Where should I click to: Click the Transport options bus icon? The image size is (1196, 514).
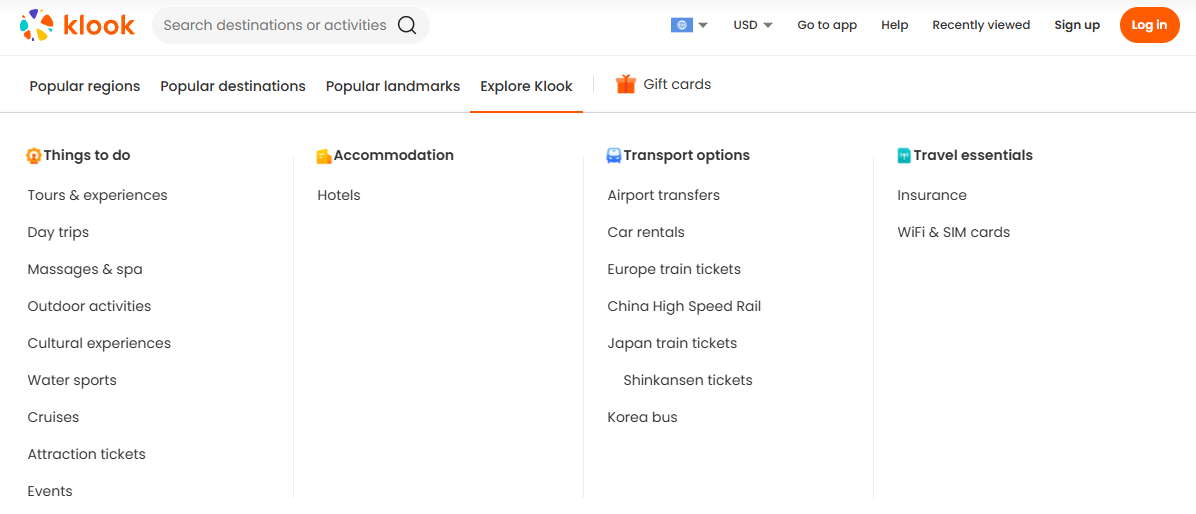coord(614,156)
